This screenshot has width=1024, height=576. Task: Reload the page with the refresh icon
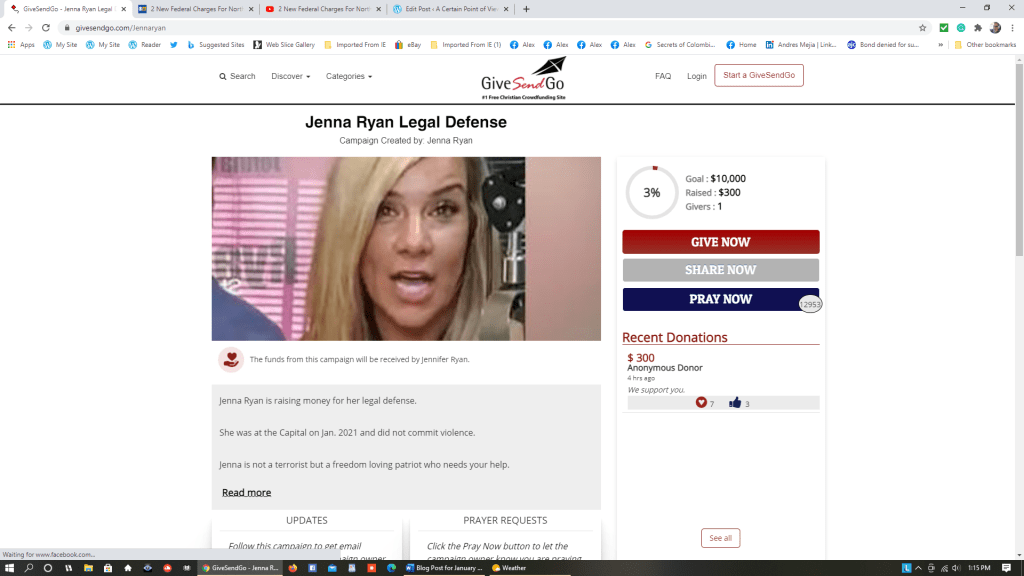[x=46, y=28]
